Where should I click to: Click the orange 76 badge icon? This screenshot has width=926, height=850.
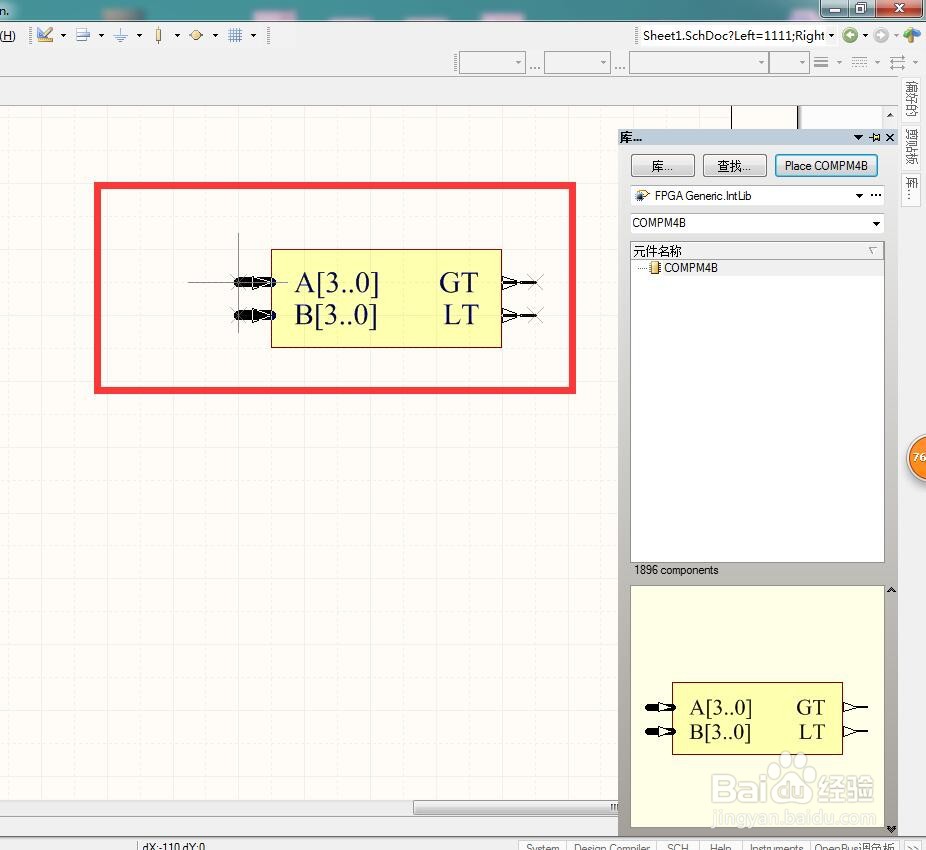(917, 458)
